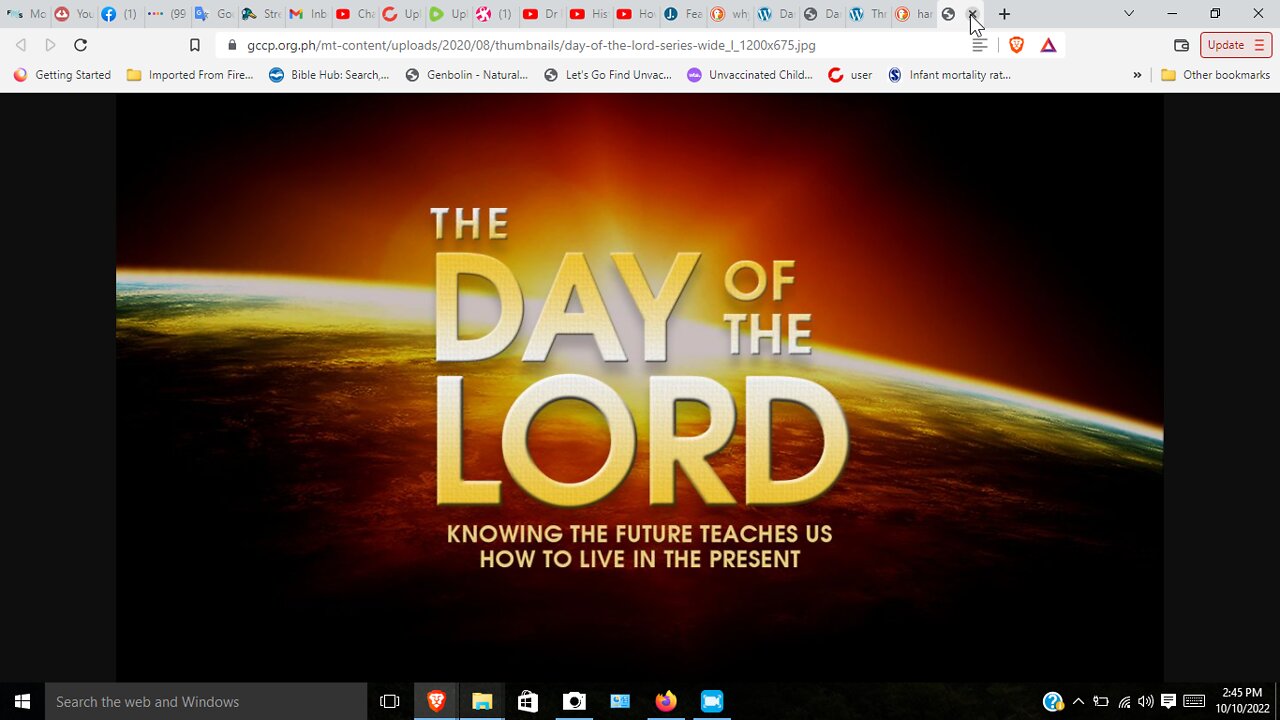Viewport: 1280px width, 720px height.
Task: Open the volume speaker tray icon
Action: [x=1146, y=701]
